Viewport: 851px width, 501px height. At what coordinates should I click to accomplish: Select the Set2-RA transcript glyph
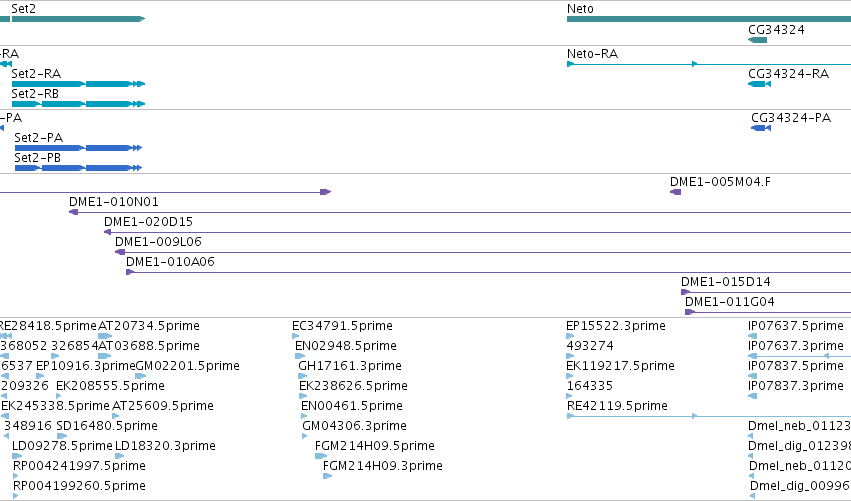78,84
